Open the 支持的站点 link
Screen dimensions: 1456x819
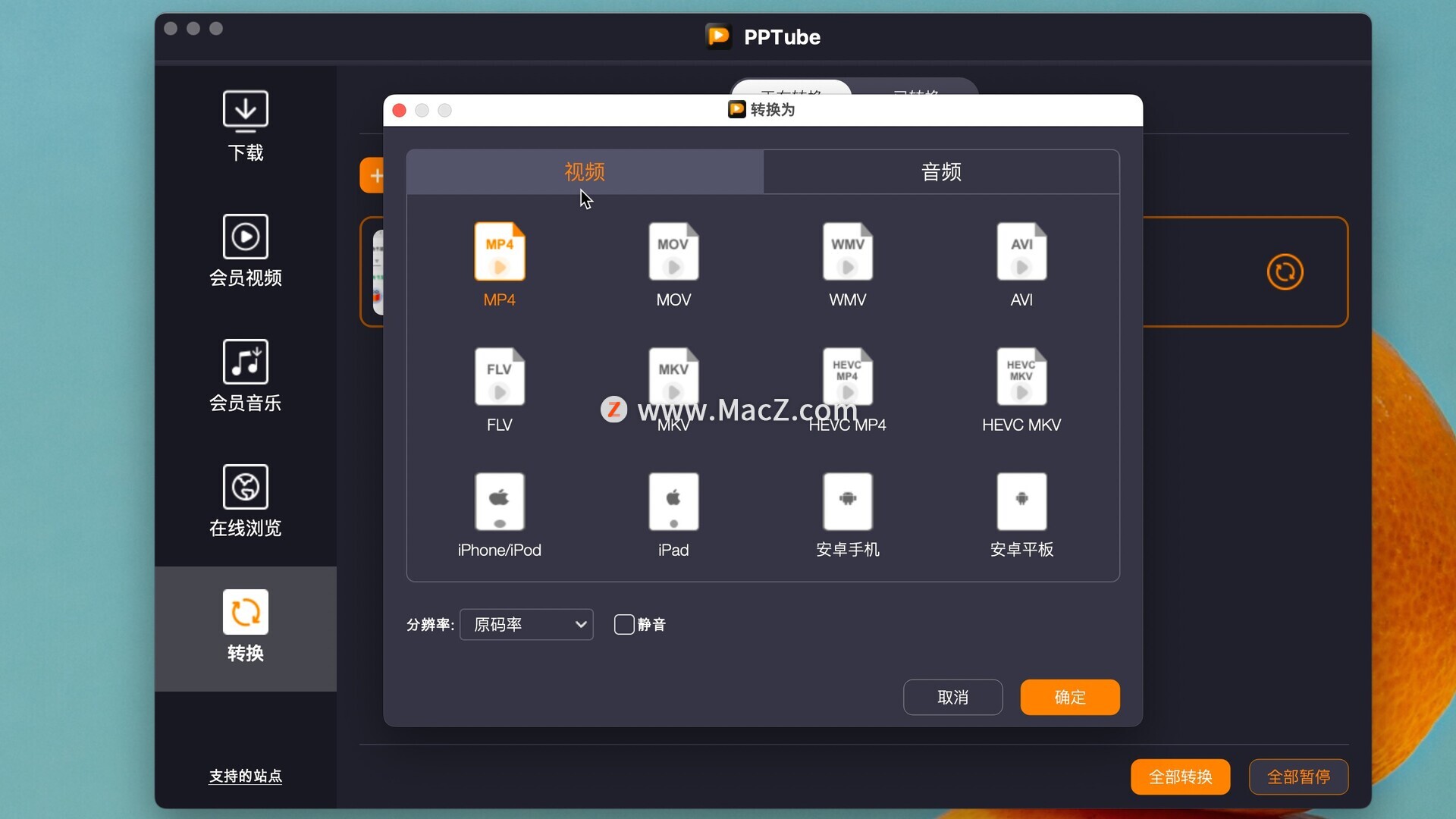(x=245, y=776)
